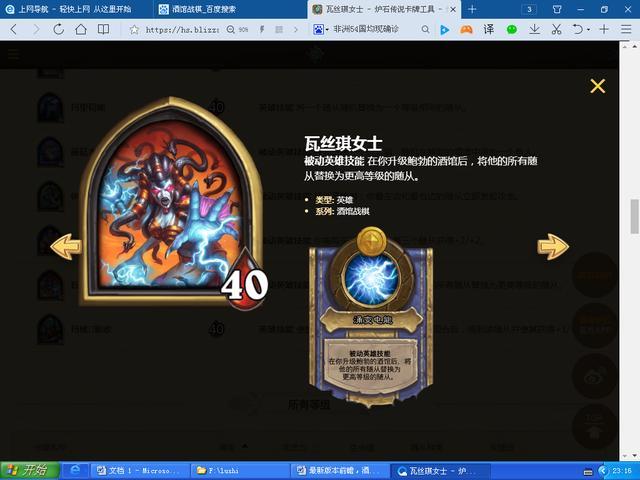Image resolution: width=640 pixels, height=480 pixels.
Task: Open the skin shirt icon in title bar
Action: click(557, 9)
